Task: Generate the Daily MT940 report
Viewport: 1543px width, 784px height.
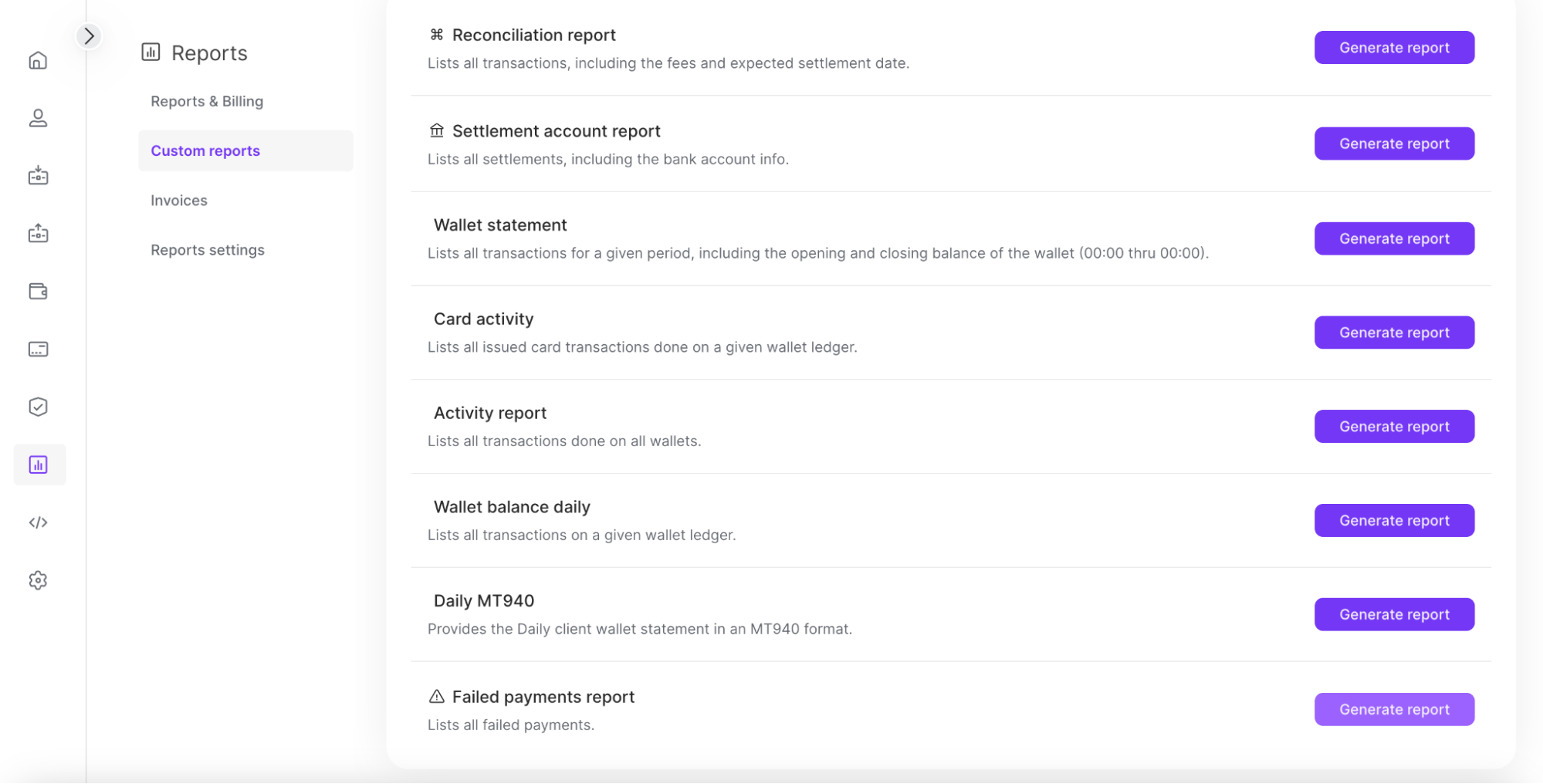Action: [x=1394, y=614]
